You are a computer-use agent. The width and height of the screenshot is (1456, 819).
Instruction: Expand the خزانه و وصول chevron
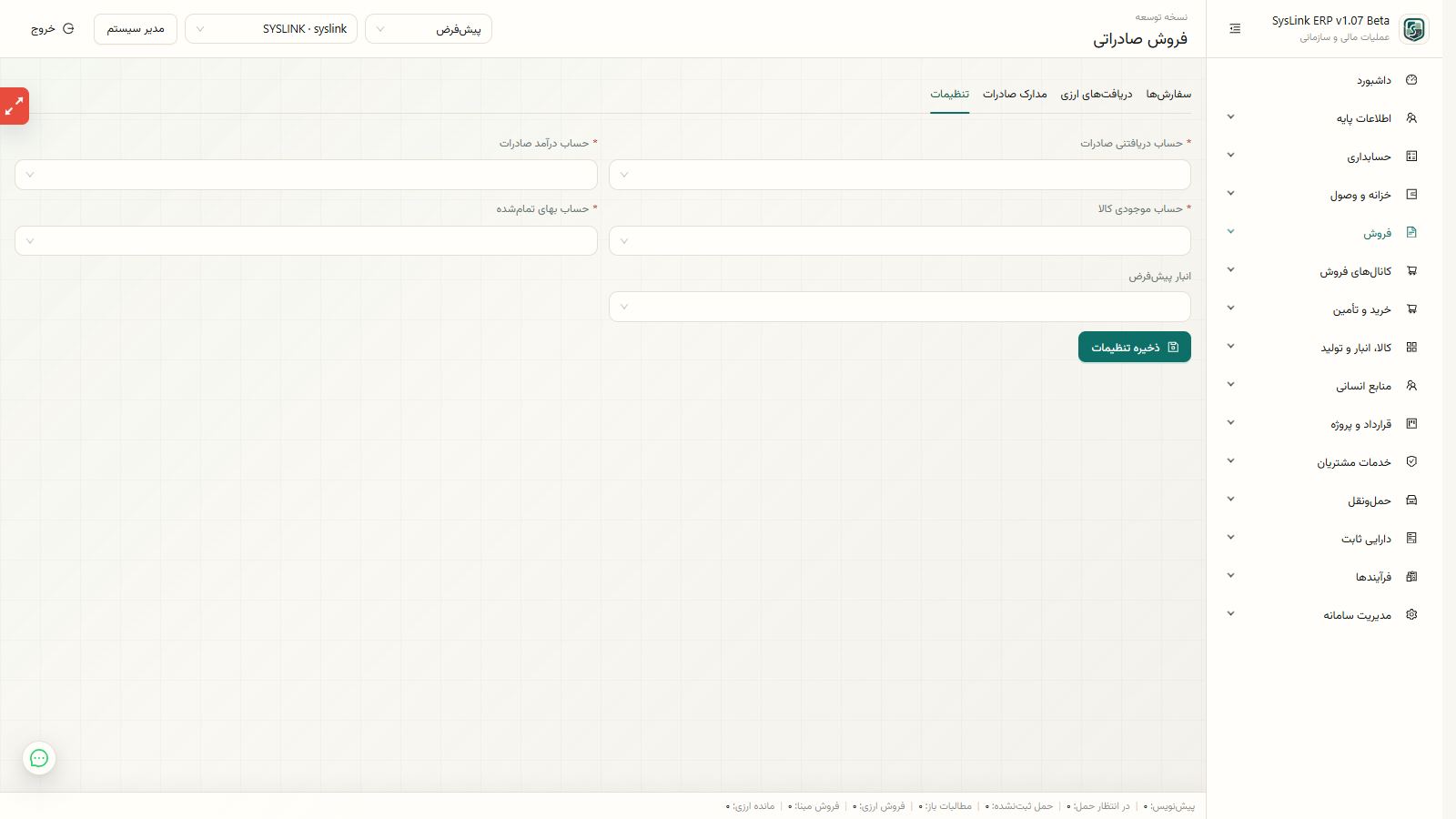click(1230, 194)
